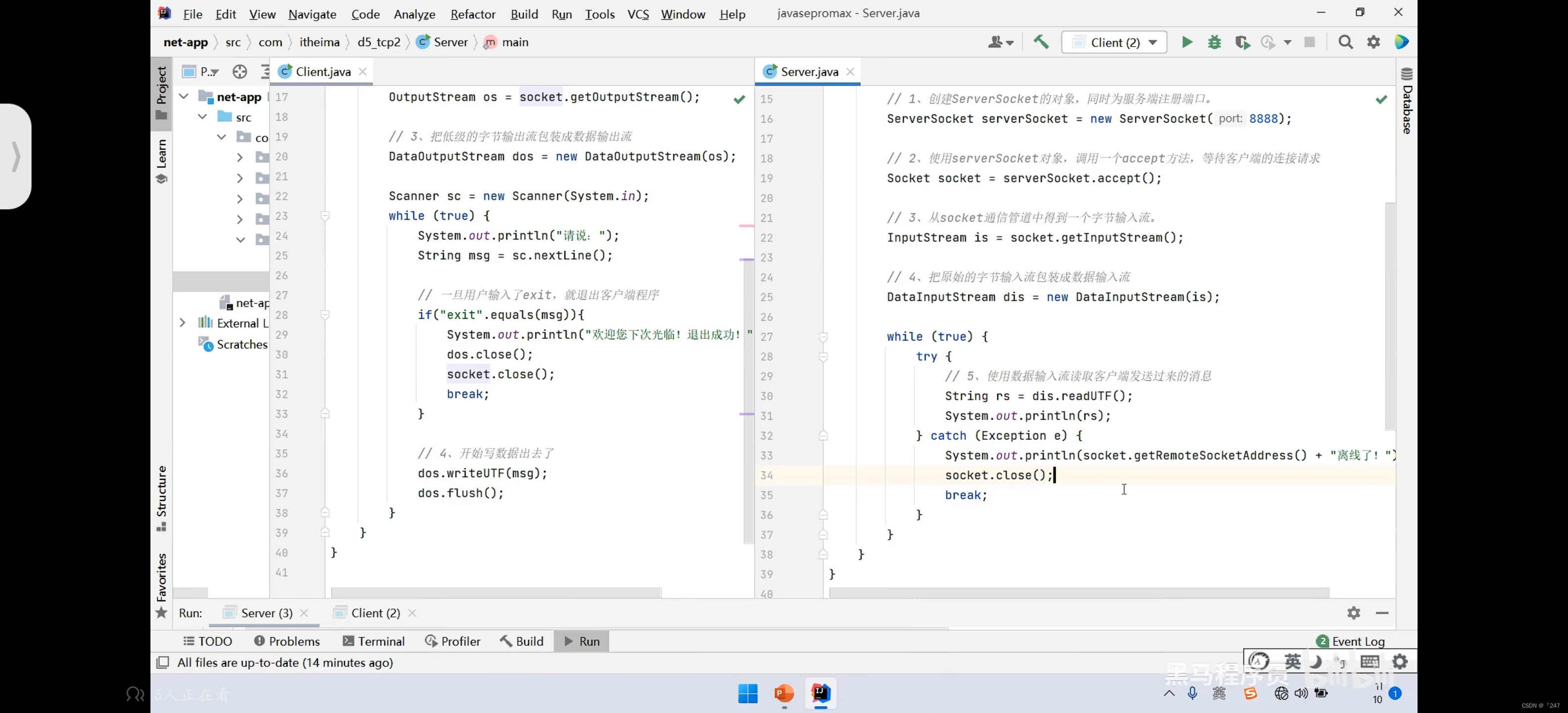Fold the while loop at Server line 27
Image resolution: width=1568 pixels, height=713 pixels.
[x=823, y=337]
